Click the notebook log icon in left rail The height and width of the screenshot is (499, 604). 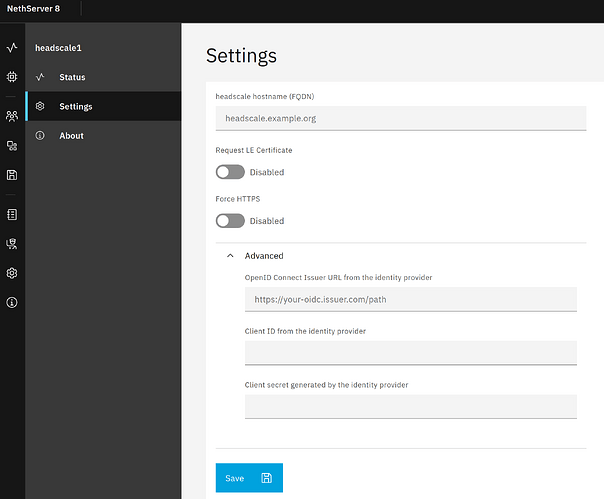[12, 214]
